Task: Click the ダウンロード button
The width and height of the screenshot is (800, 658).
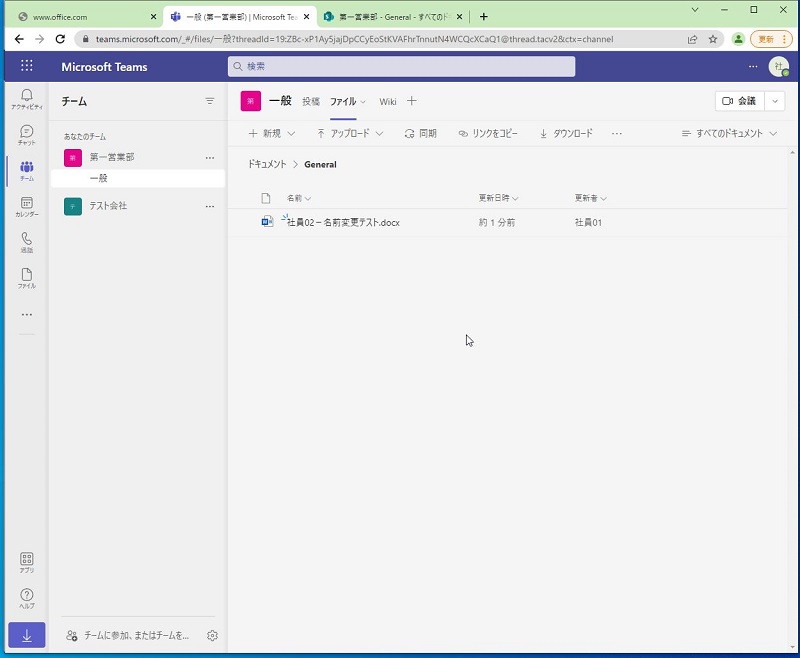Action: pos(566,134)
